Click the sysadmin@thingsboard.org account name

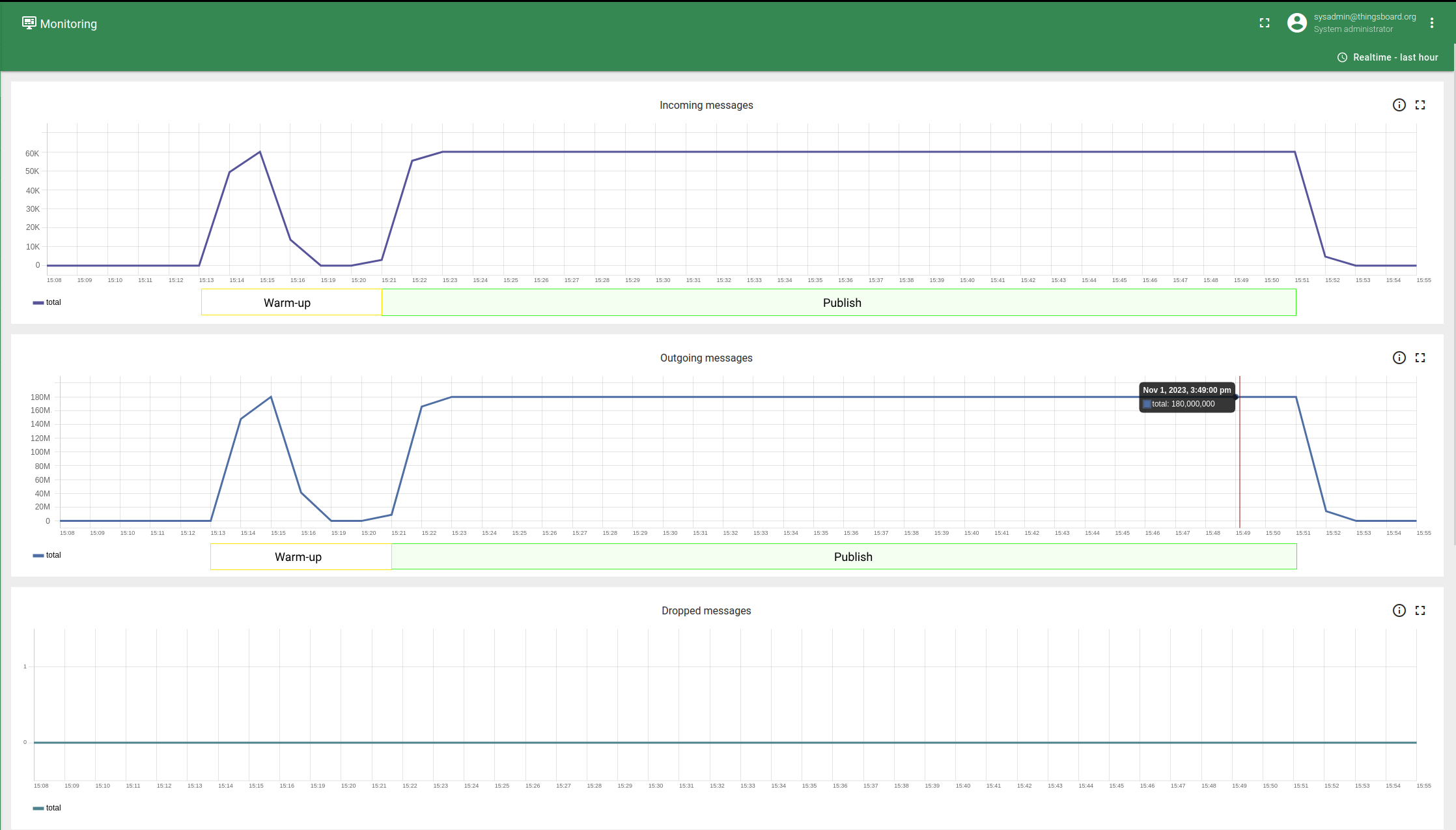tap(1364, 17)
